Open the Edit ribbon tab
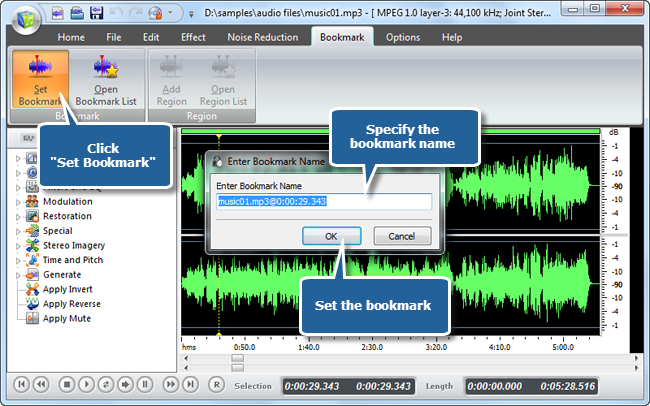 (x=151, y=37)
